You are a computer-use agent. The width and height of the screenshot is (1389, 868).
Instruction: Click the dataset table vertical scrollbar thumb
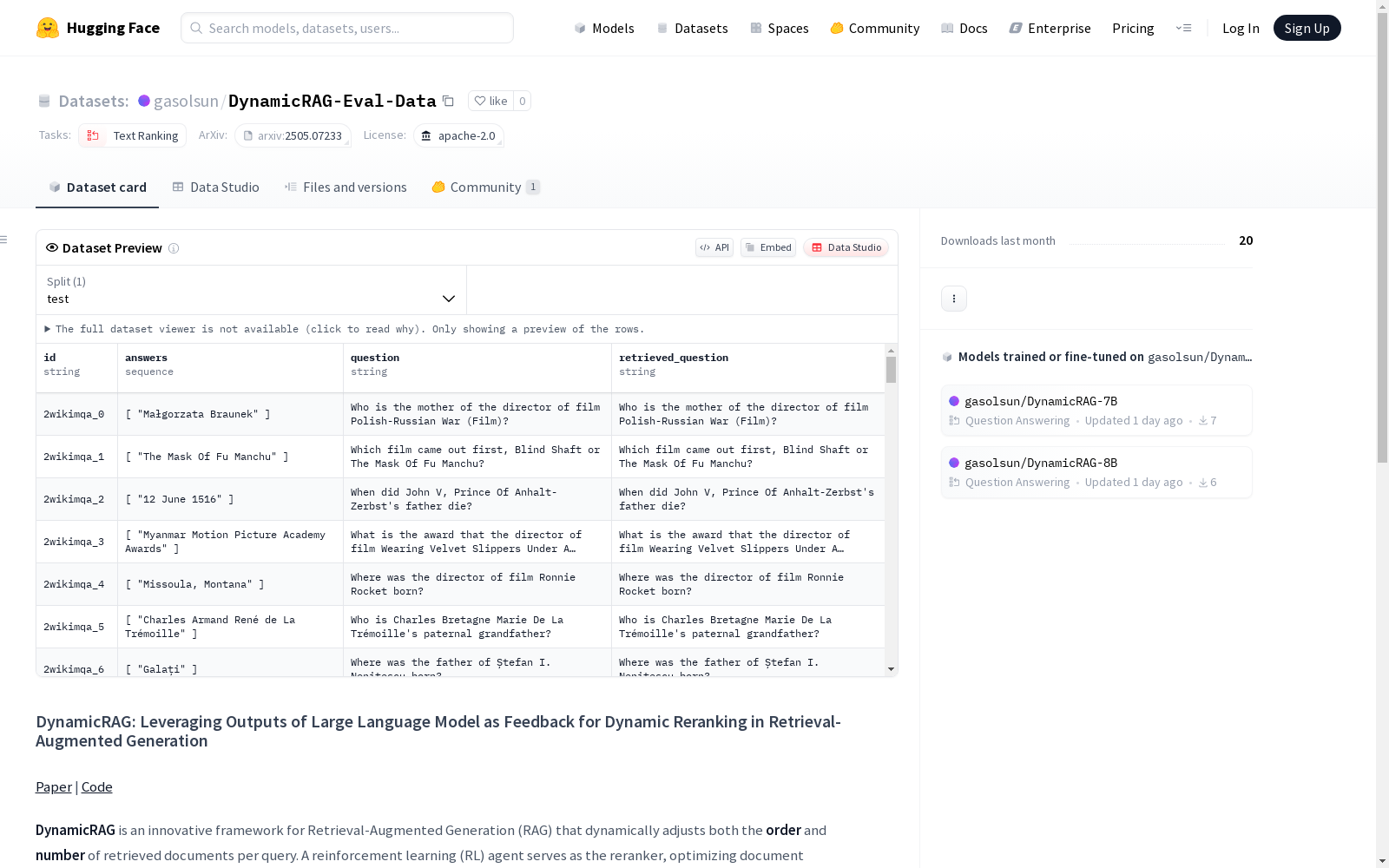[891, 369]
